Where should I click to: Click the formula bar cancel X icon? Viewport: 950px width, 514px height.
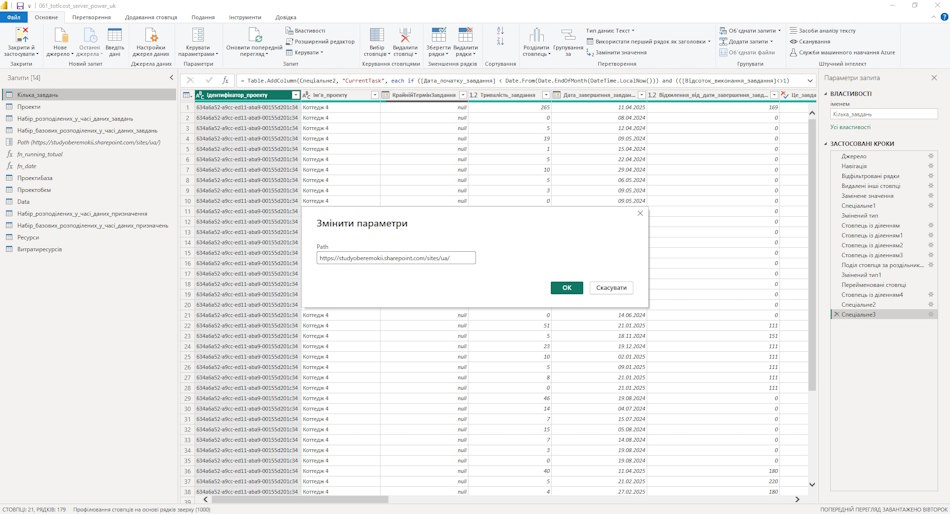(190, 80)
